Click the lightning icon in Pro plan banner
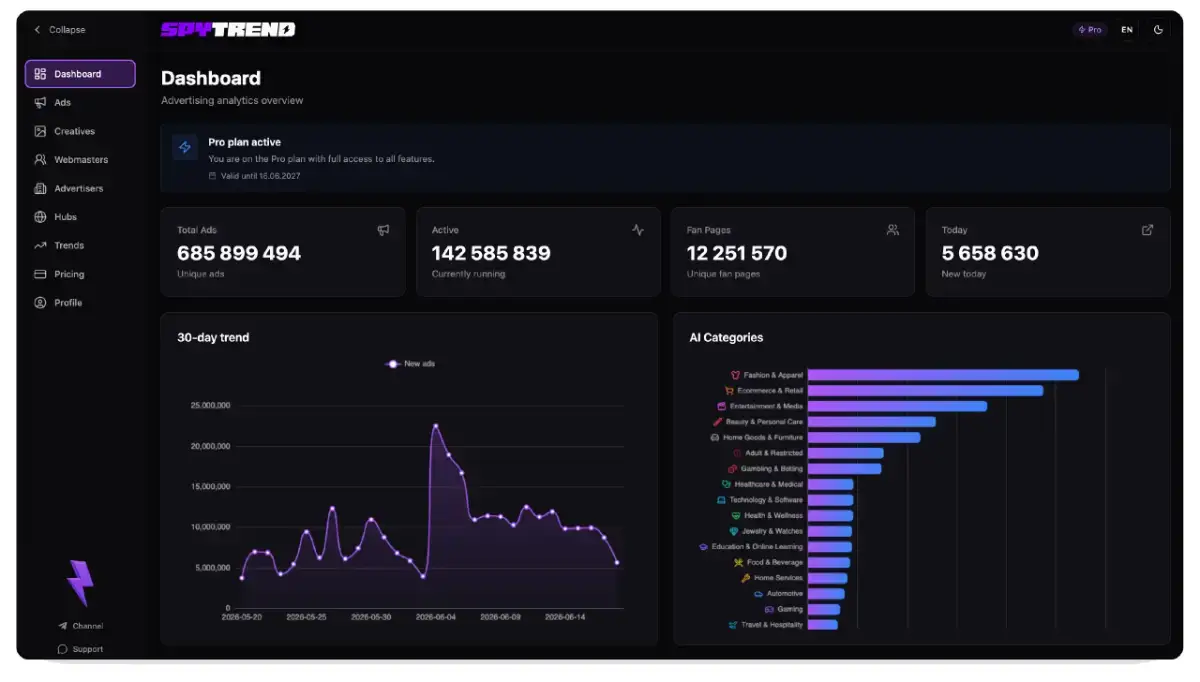This screenshot has height=682, width=1200. [185, 147]
